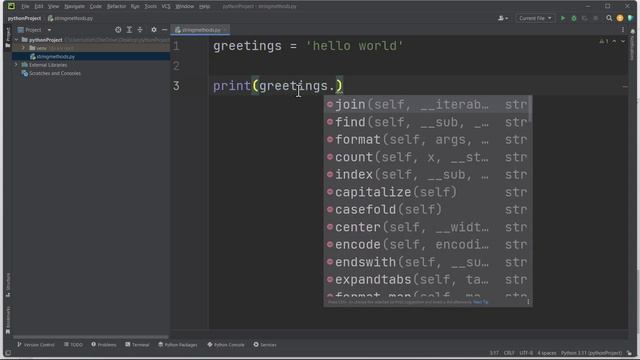
Task: Select stringmethods.py in project tree
Action: click(91, 57)
